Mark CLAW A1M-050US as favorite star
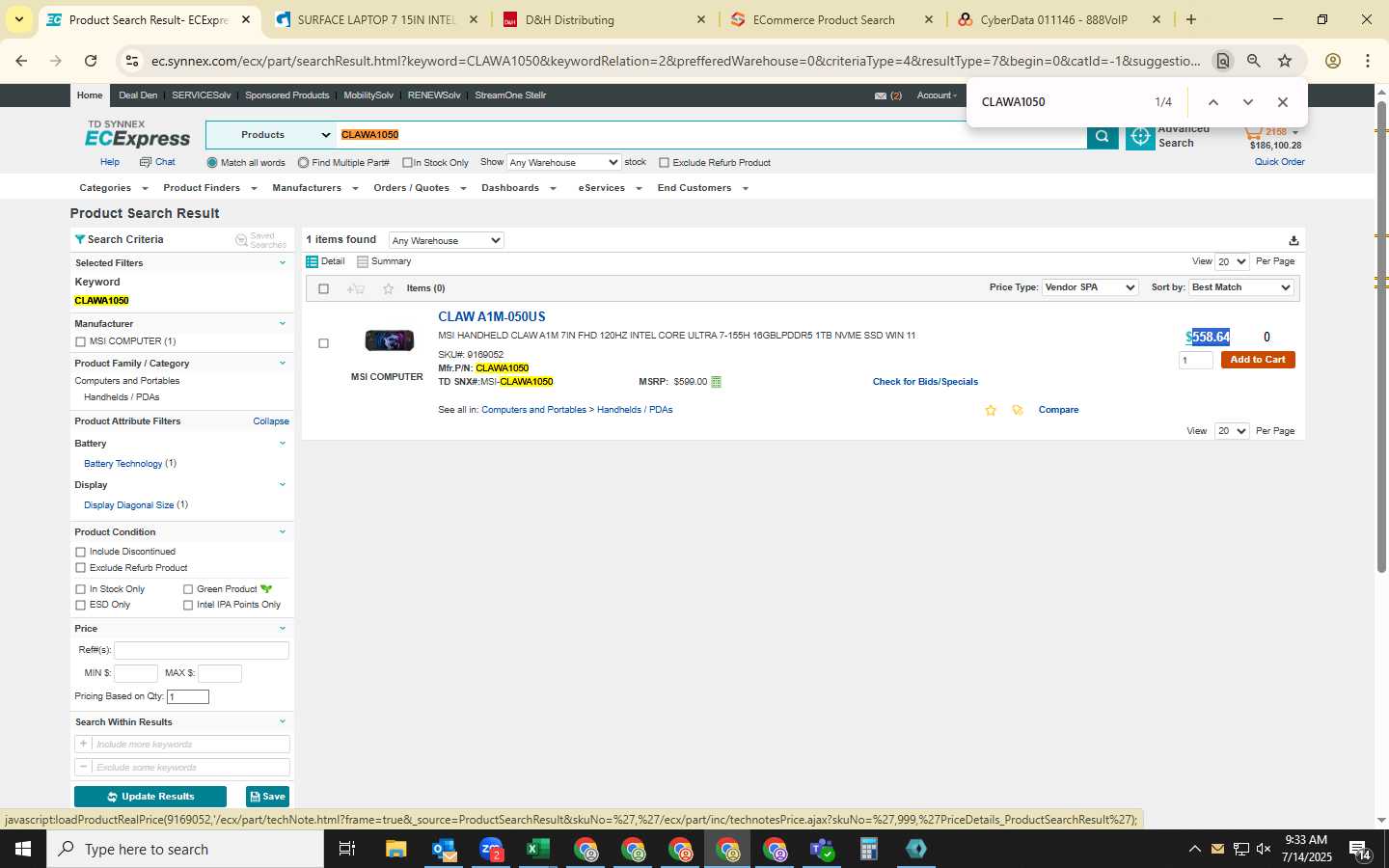The image size is (1389, 868). pyautogui.click(x=990, y=410)
